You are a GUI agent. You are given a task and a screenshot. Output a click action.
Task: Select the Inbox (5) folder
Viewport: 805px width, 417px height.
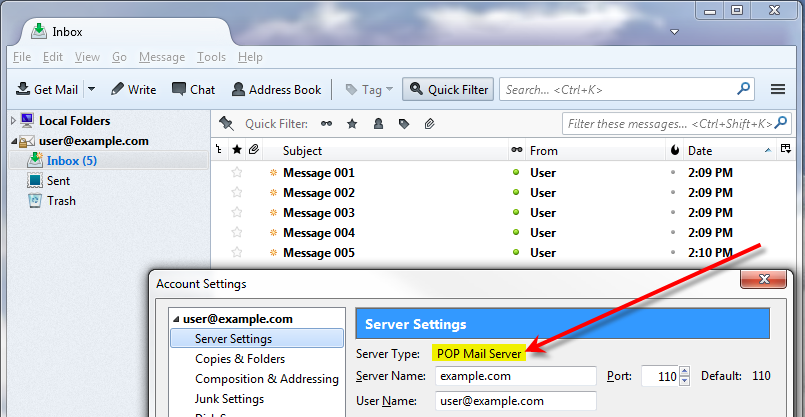(109, 161)
